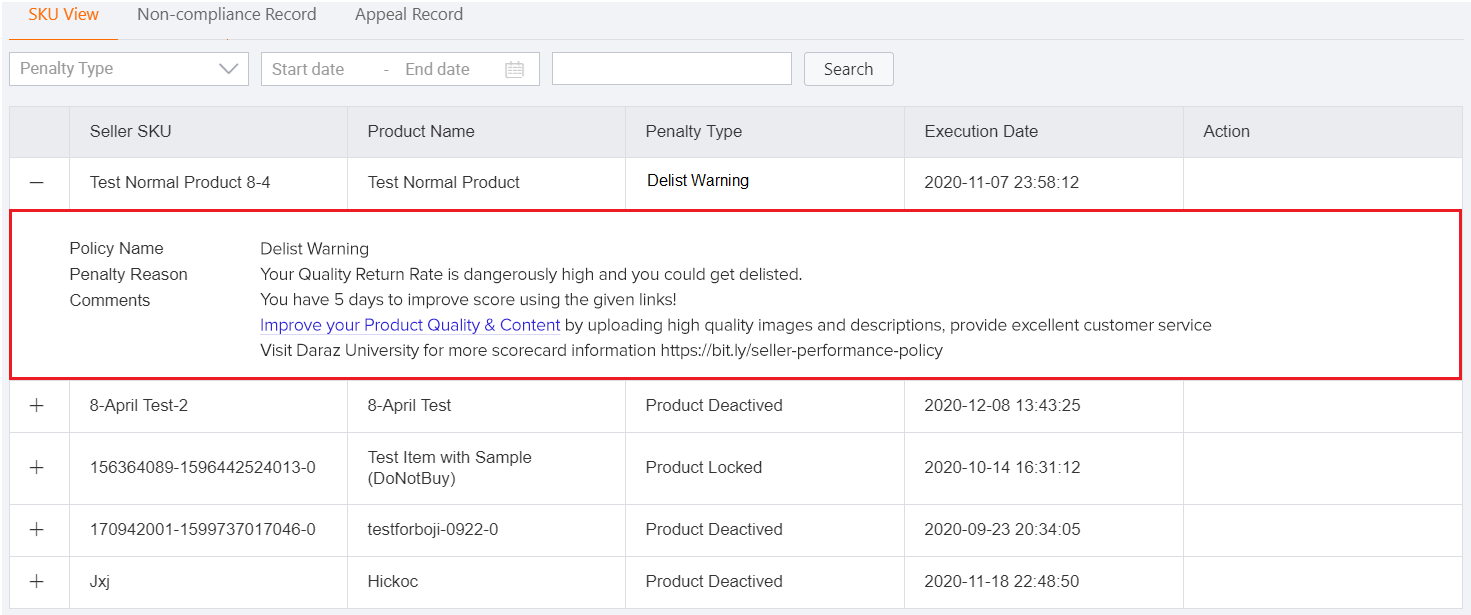1471x615 pixels.
Task: Open the calendar icon in date range
Action: 514,70
